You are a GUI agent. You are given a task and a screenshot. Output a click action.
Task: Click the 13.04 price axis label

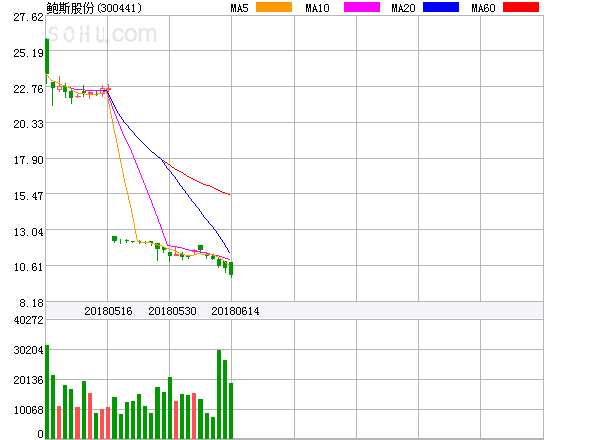pyautogui.click(x=29, y=232)
